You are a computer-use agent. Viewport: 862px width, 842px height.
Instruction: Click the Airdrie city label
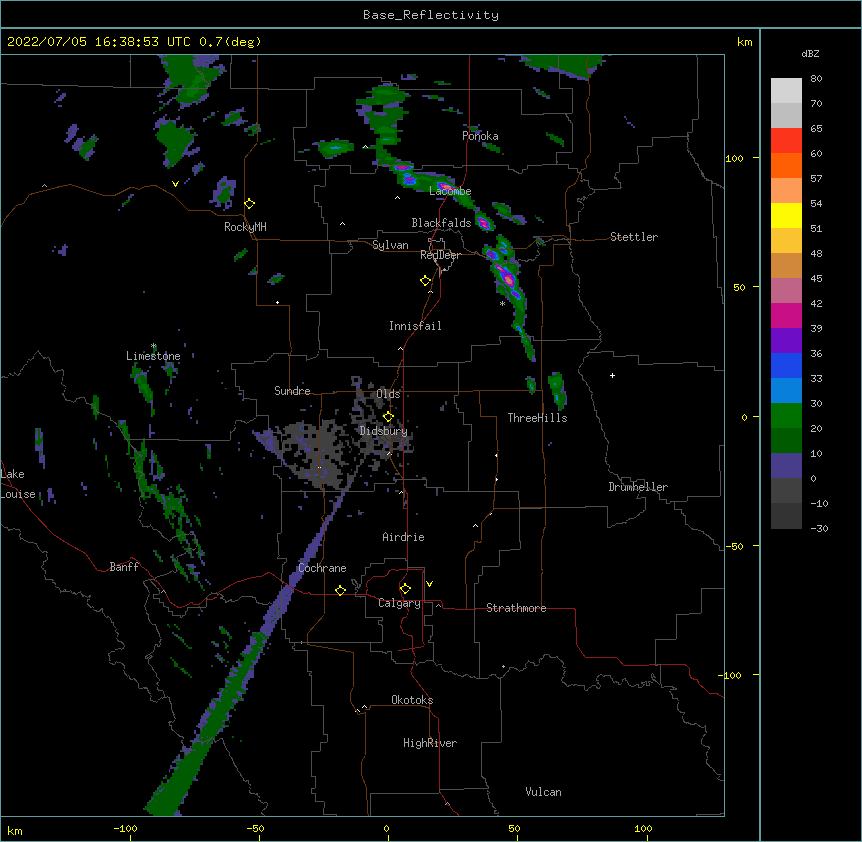403,537
